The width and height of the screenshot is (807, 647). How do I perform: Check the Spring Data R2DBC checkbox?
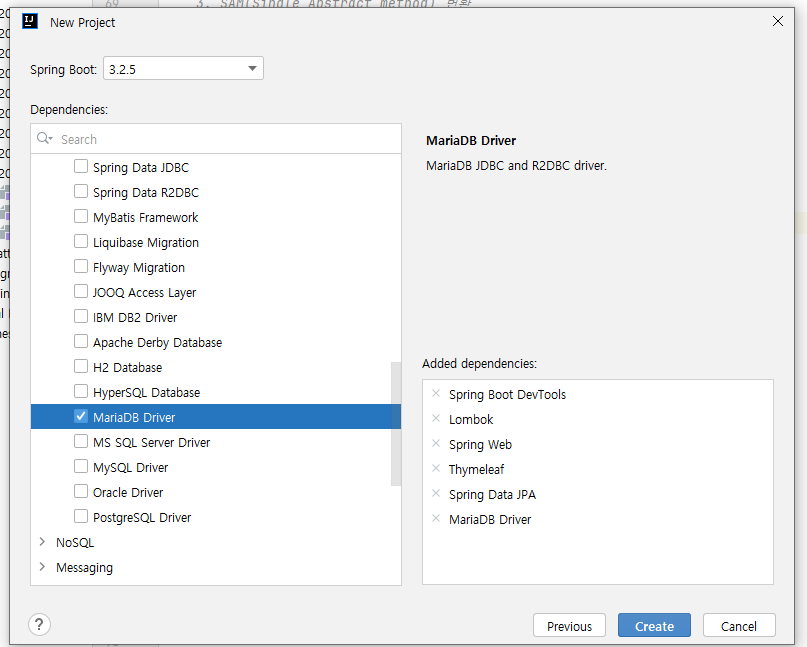click(x=81, y=191)
